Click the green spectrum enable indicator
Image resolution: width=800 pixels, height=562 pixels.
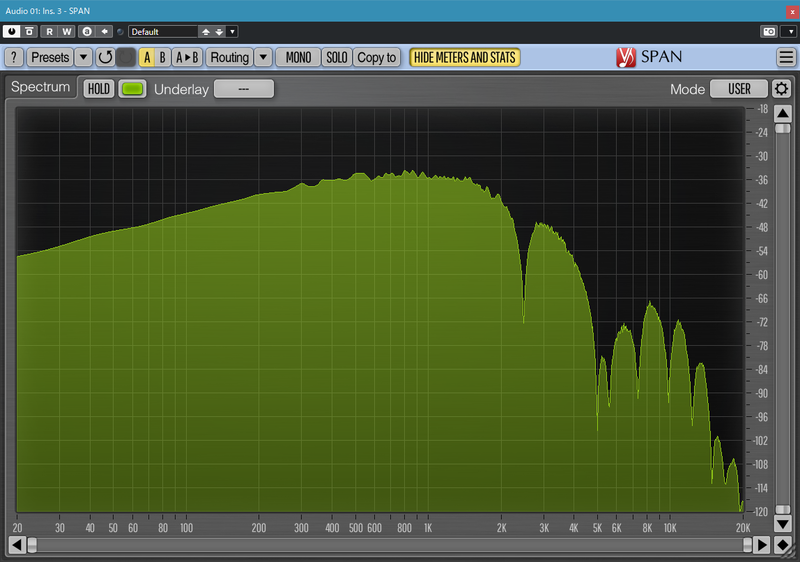click(132, 89)
